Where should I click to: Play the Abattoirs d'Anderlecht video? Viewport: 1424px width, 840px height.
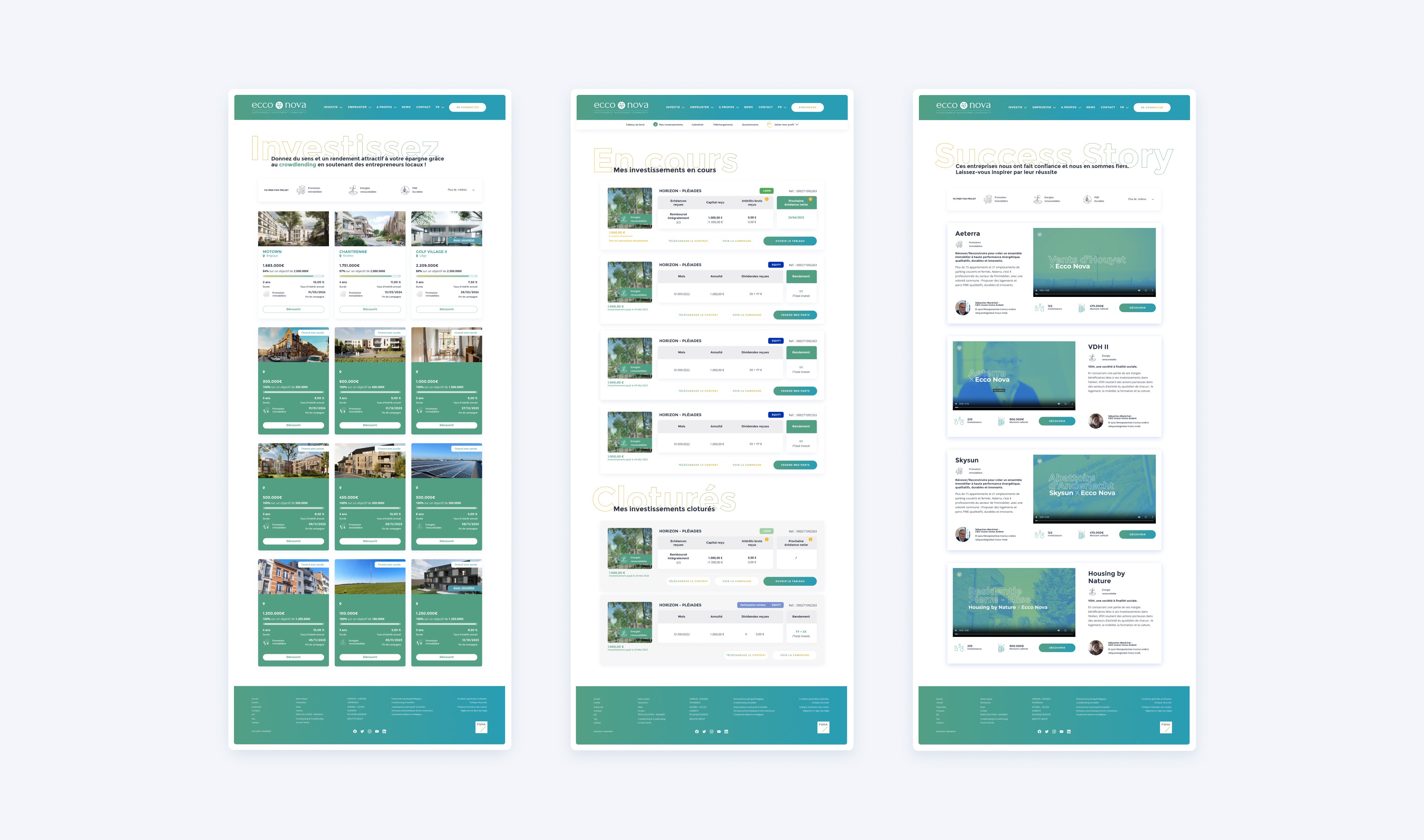point(1037,517)
